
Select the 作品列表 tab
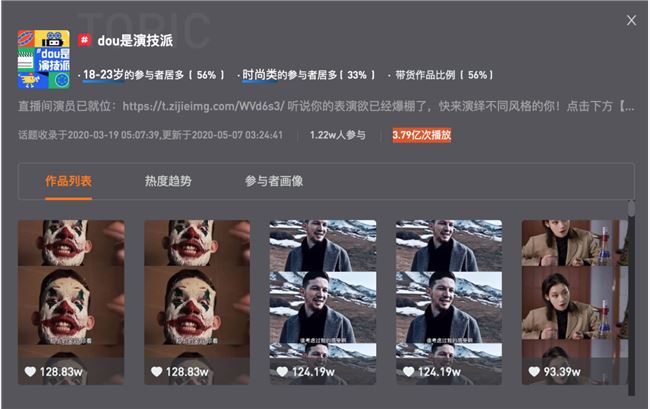tap(68, 181)
